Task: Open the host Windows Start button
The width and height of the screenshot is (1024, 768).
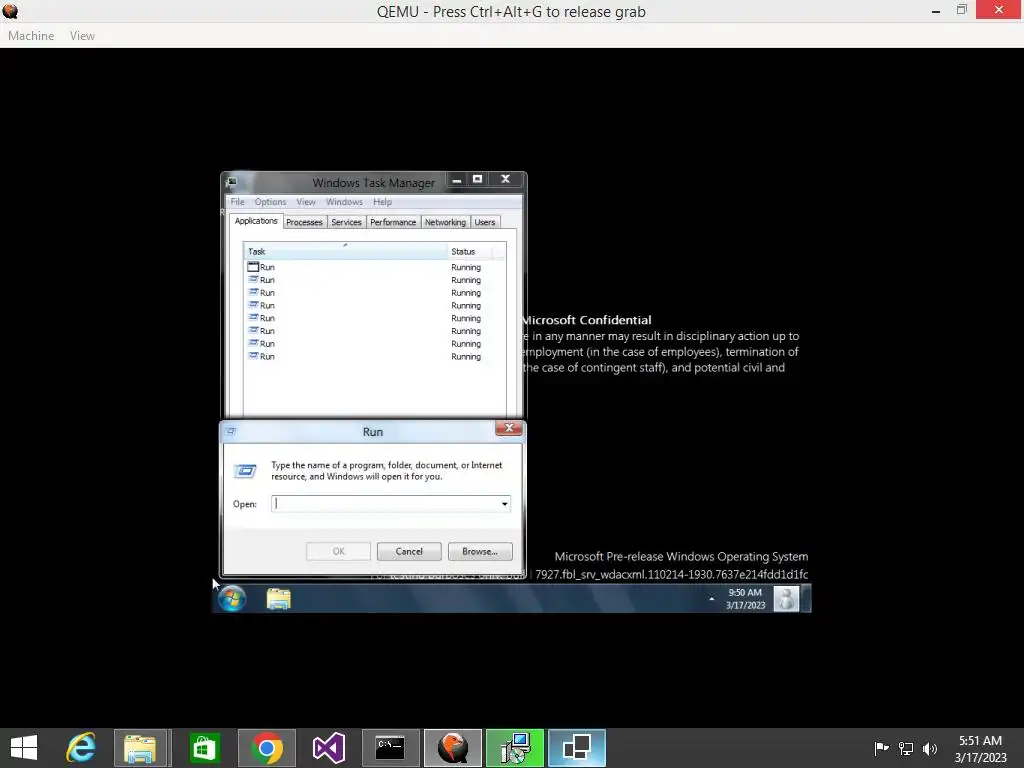Action: pyautogui.click(x=24, y=748)
